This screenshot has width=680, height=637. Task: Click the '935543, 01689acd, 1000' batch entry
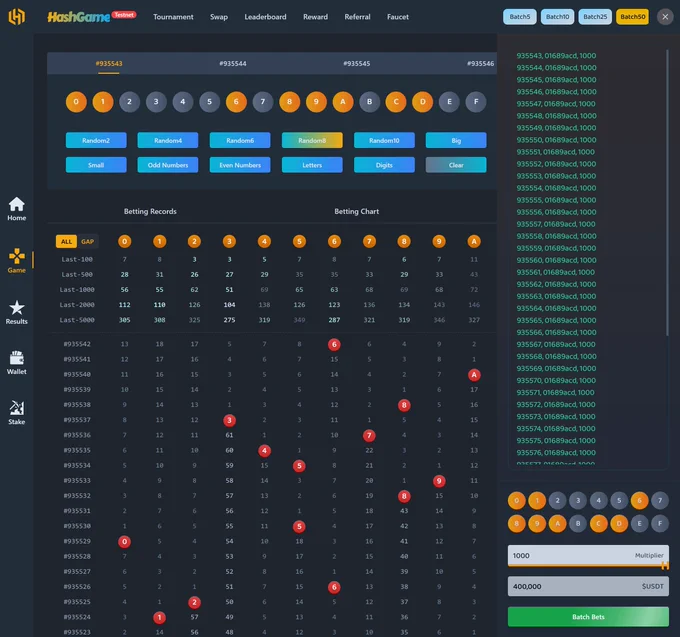556,56
